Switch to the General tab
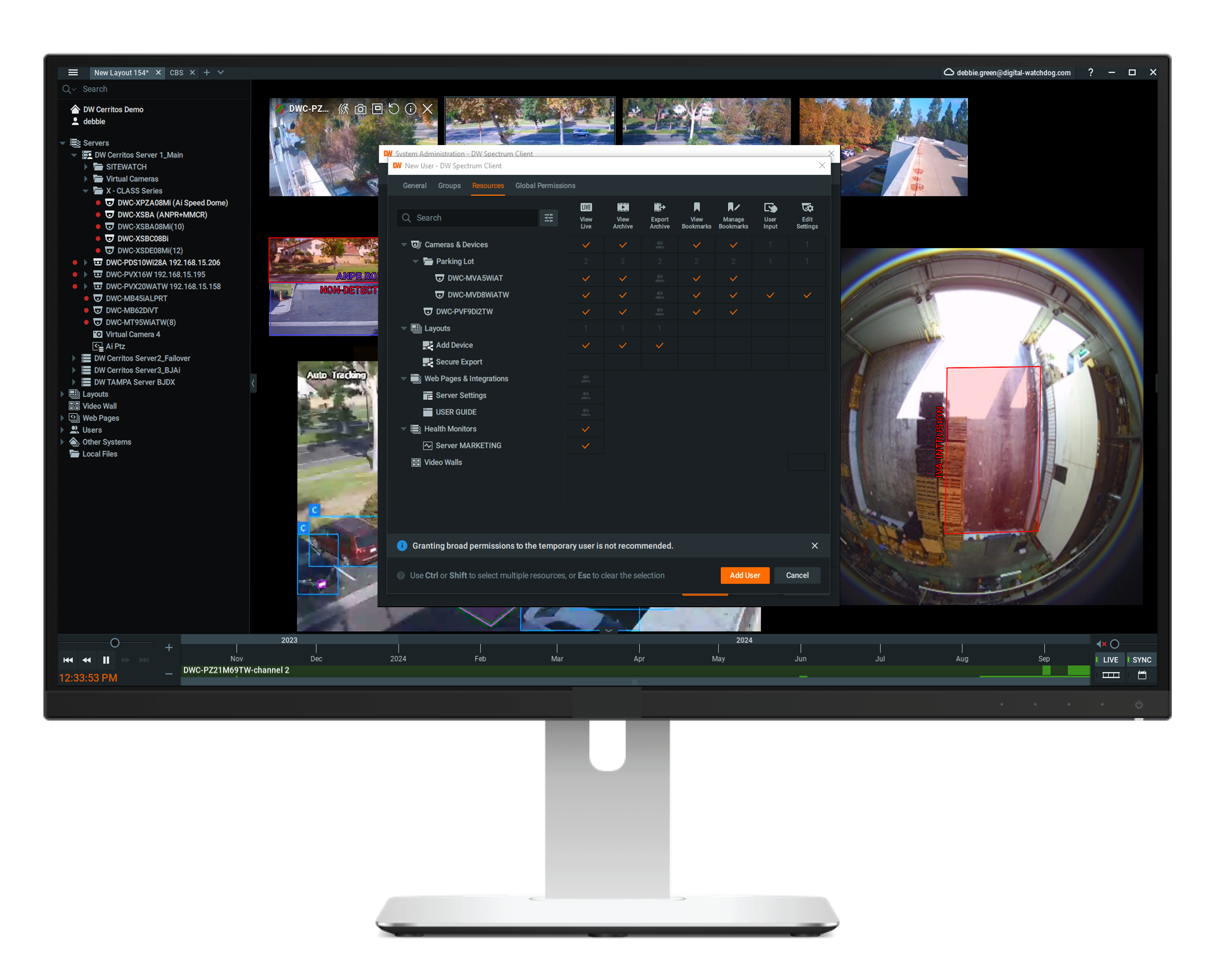The height and width of the screenshot is (980, 1218). 415,186
